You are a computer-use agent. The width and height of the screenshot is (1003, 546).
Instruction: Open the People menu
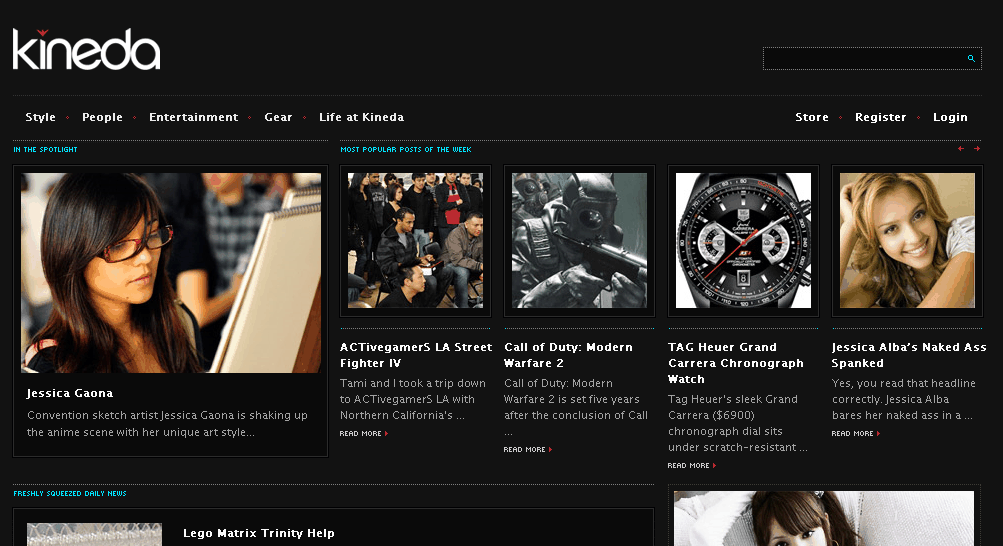click(x=102, y=117)
